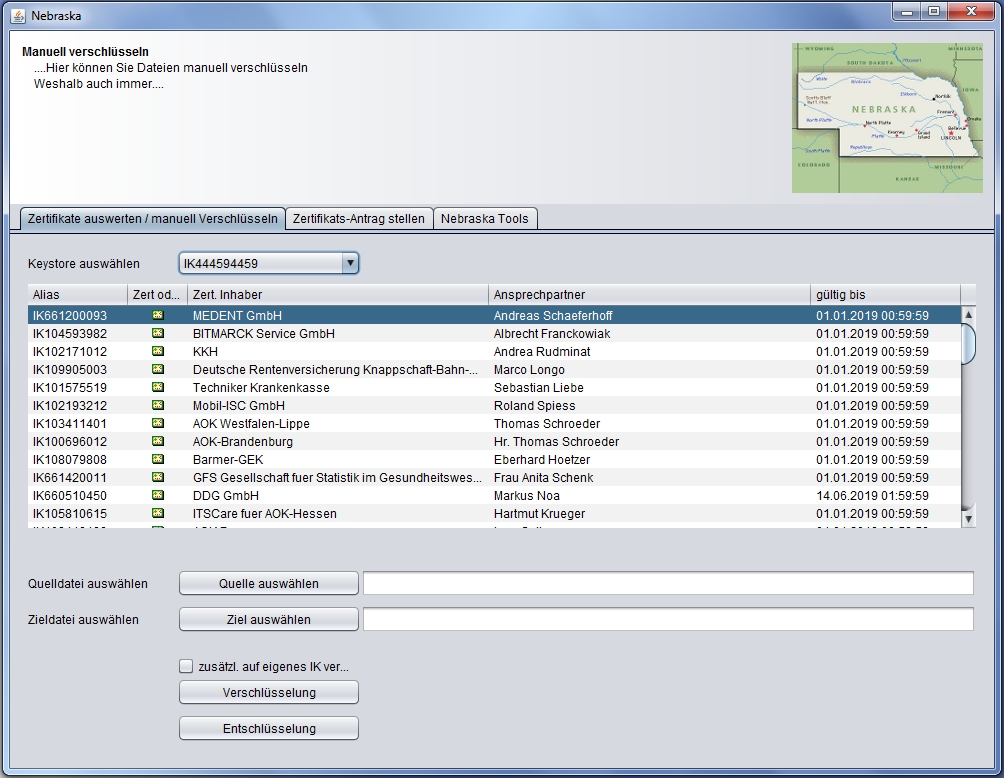Image resolution: width=1004 pixels, height=778 pixels.
Task: Click the Zieldatei path input field
Action: 668,619
